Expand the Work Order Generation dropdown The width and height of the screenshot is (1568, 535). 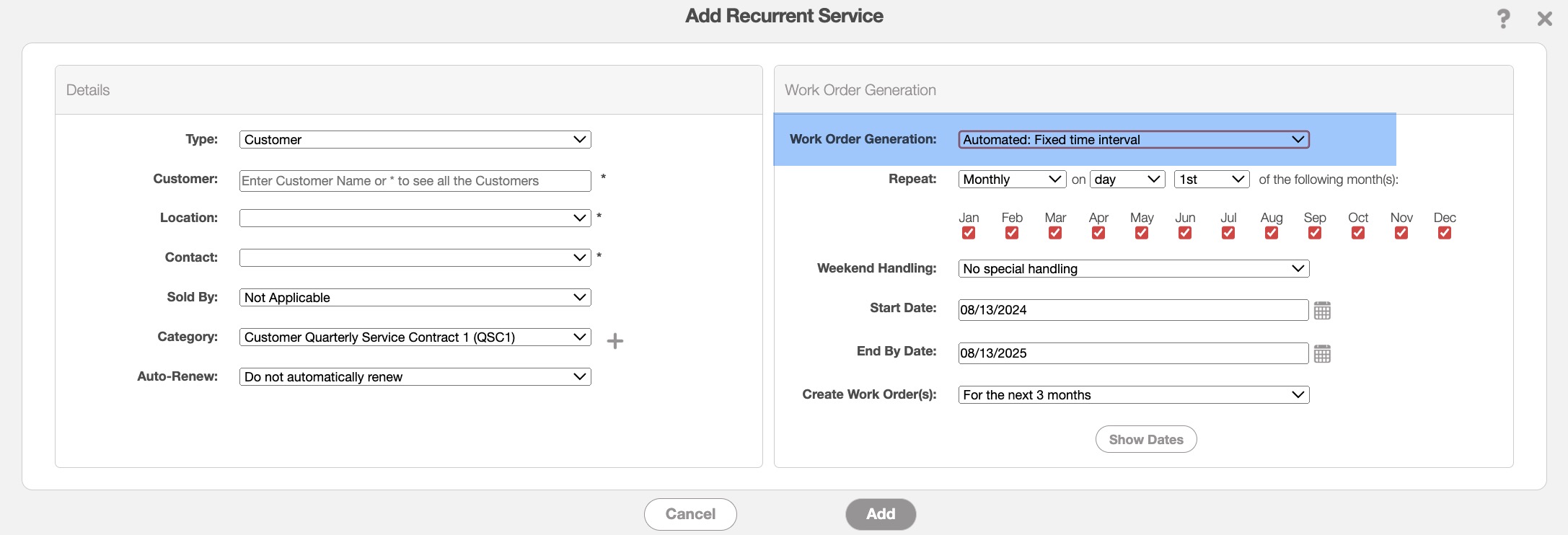pos(1133,140)
